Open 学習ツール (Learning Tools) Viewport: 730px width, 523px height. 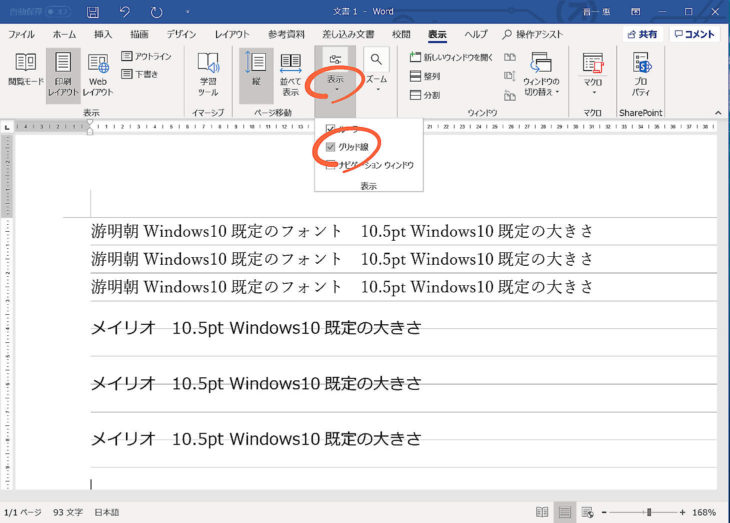pos(208,73)
